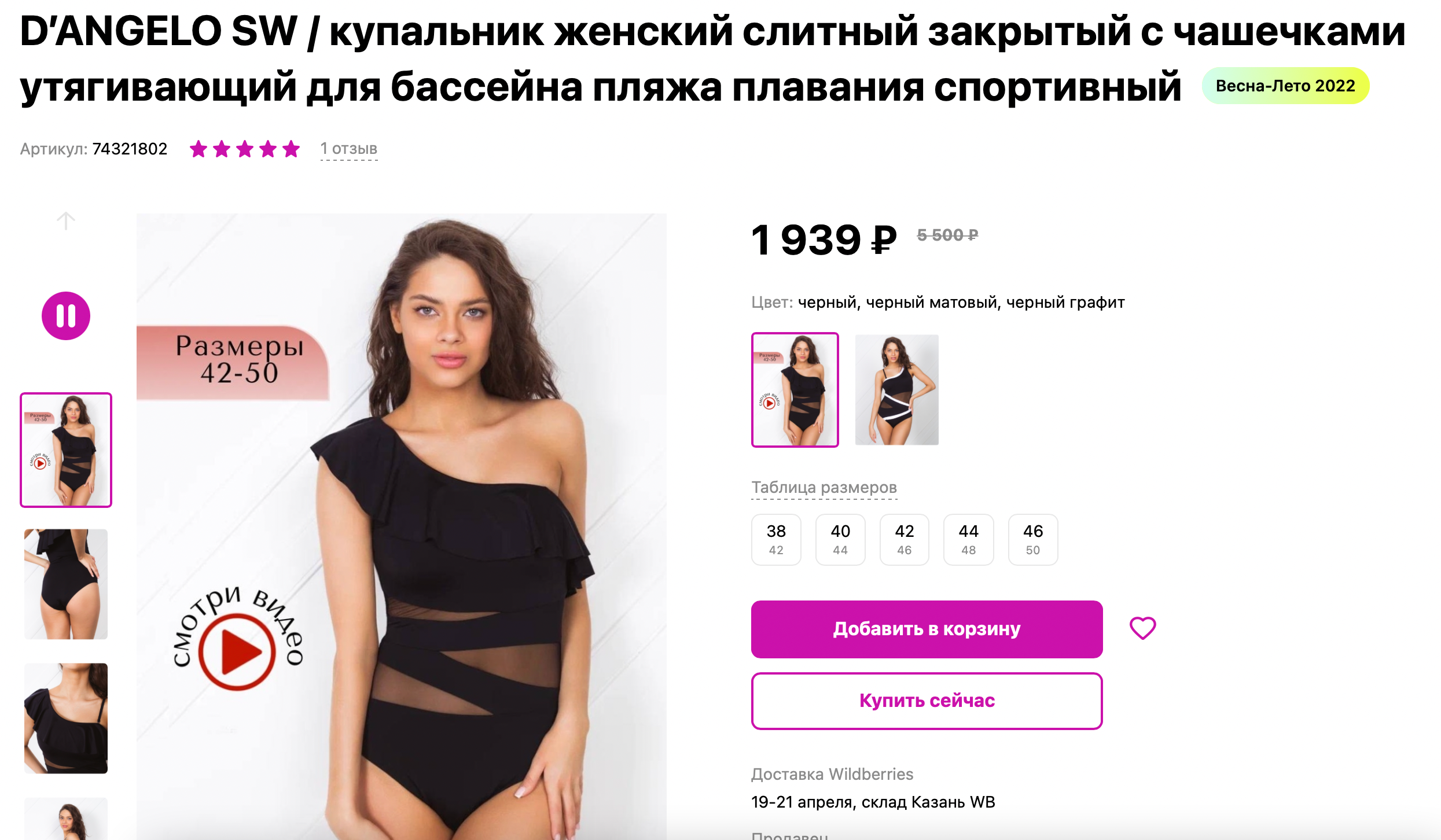Image resolution: width=1441 pixels, height=840 pixels.
Task: Open the 1 отзыв reviews link
Action: tap(349, 149)
